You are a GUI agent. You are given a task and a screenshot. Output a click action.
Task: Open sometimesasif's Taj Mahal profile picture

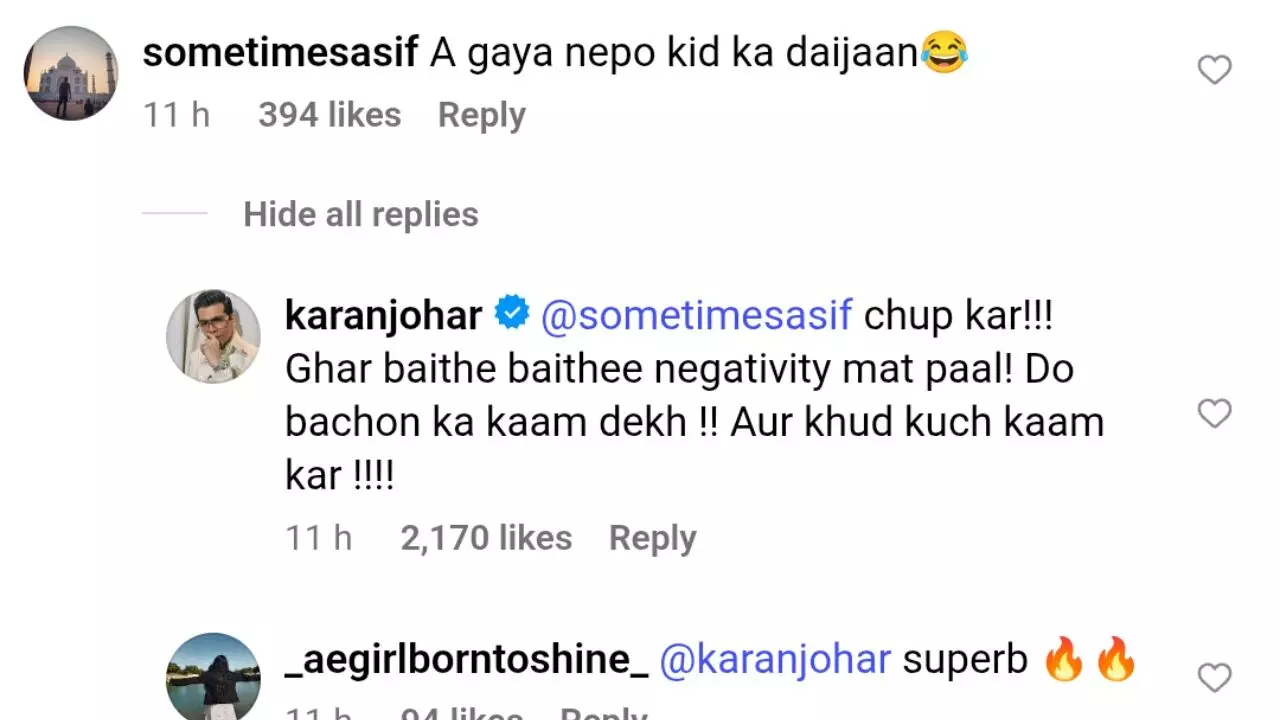70,73
